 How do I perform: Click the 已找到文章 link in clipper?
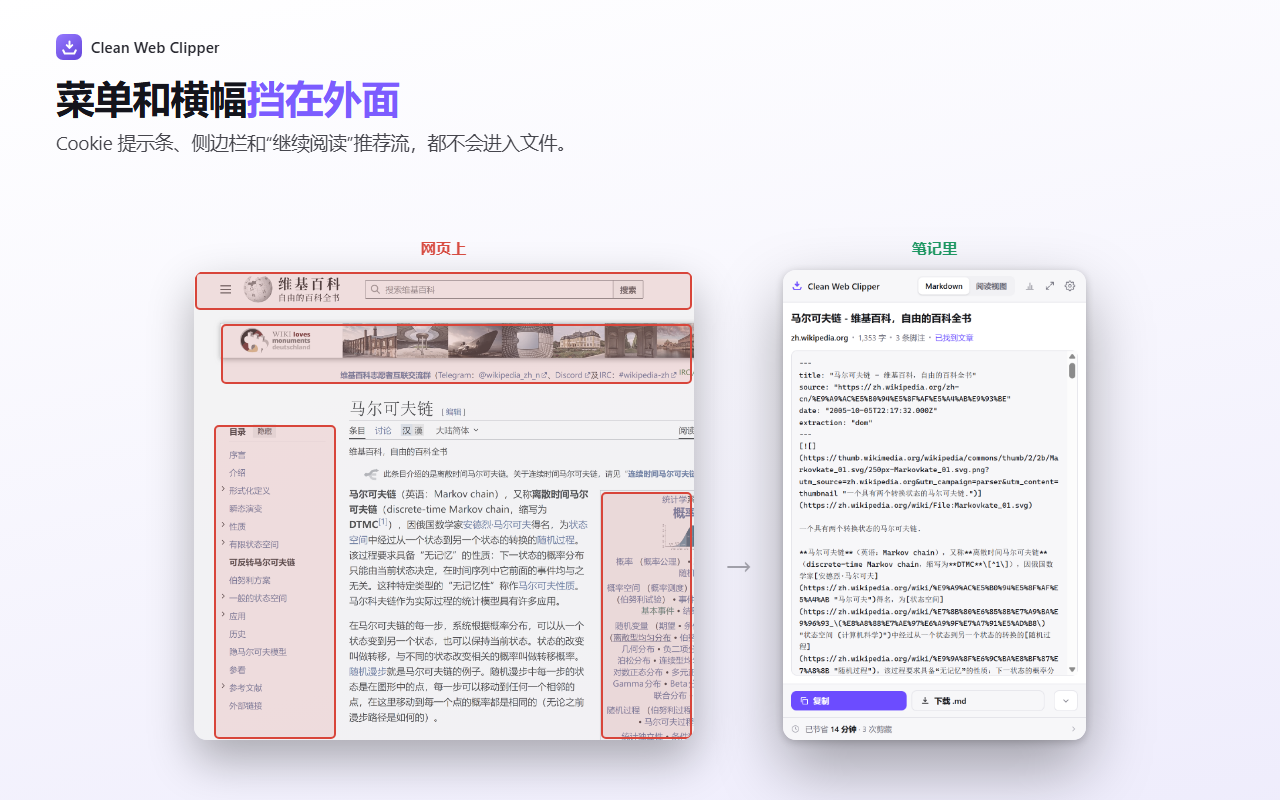tap(954, 338)
